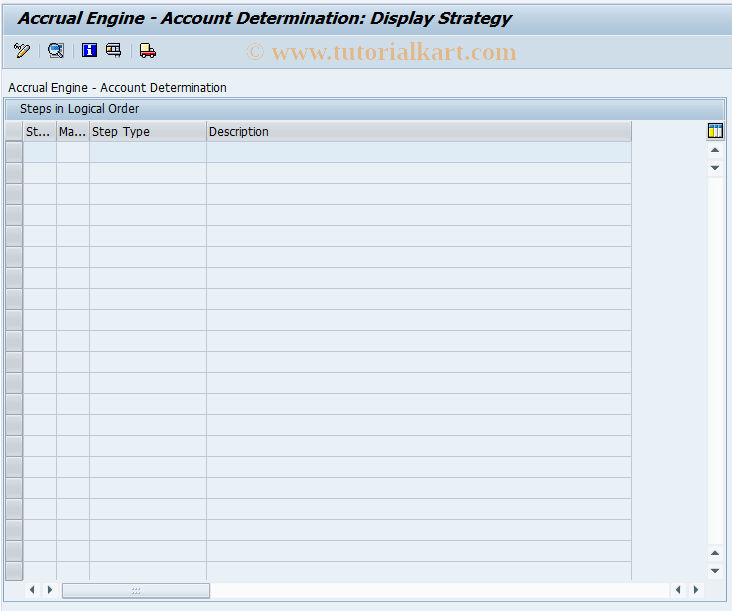The image size is (732, 611).
Task: Click the 'Description' column header
Action: [x=419, y=132]
